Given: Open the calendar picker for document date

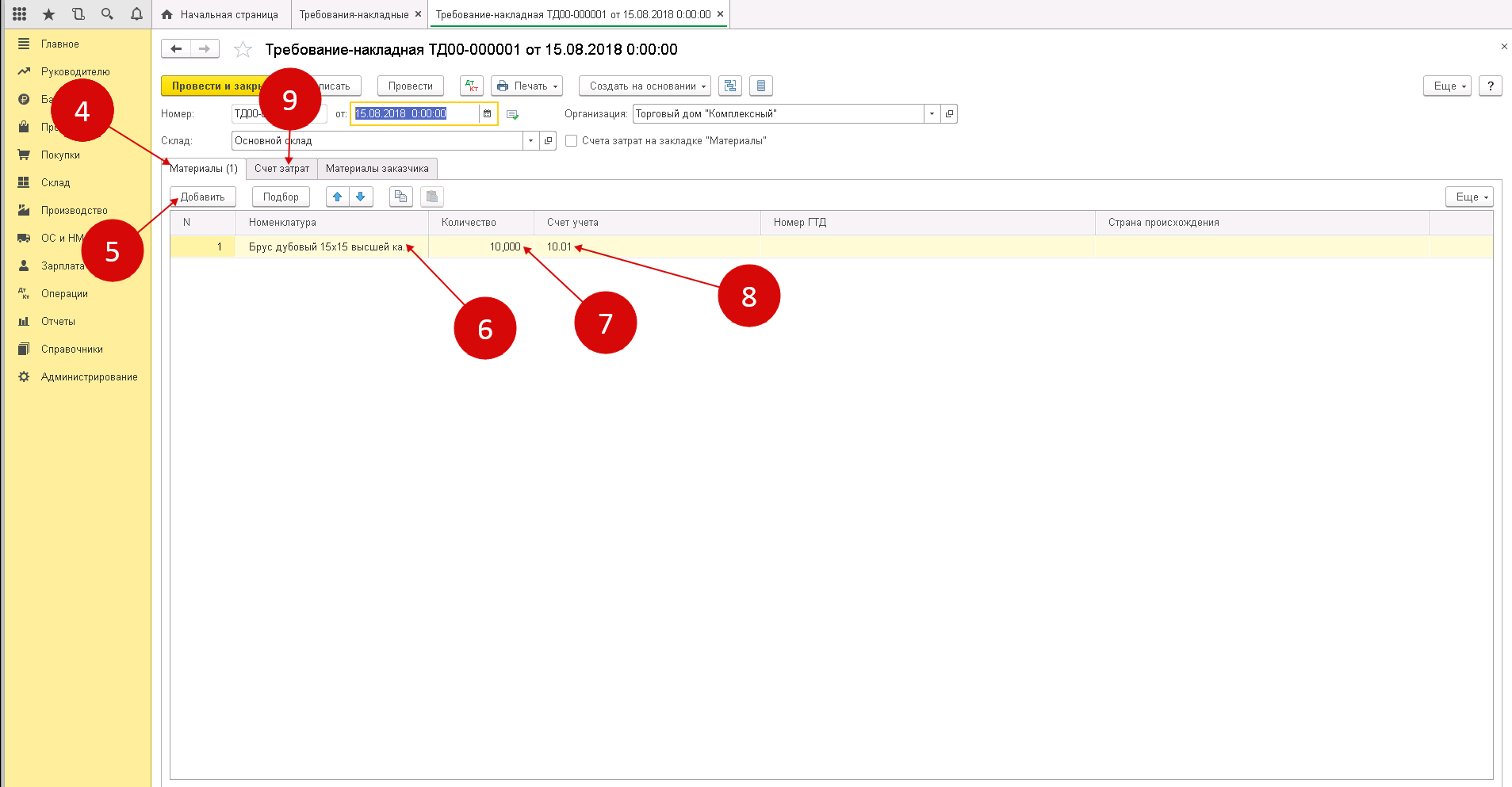Looking at the screenshot, I should (x=488, y=114).
